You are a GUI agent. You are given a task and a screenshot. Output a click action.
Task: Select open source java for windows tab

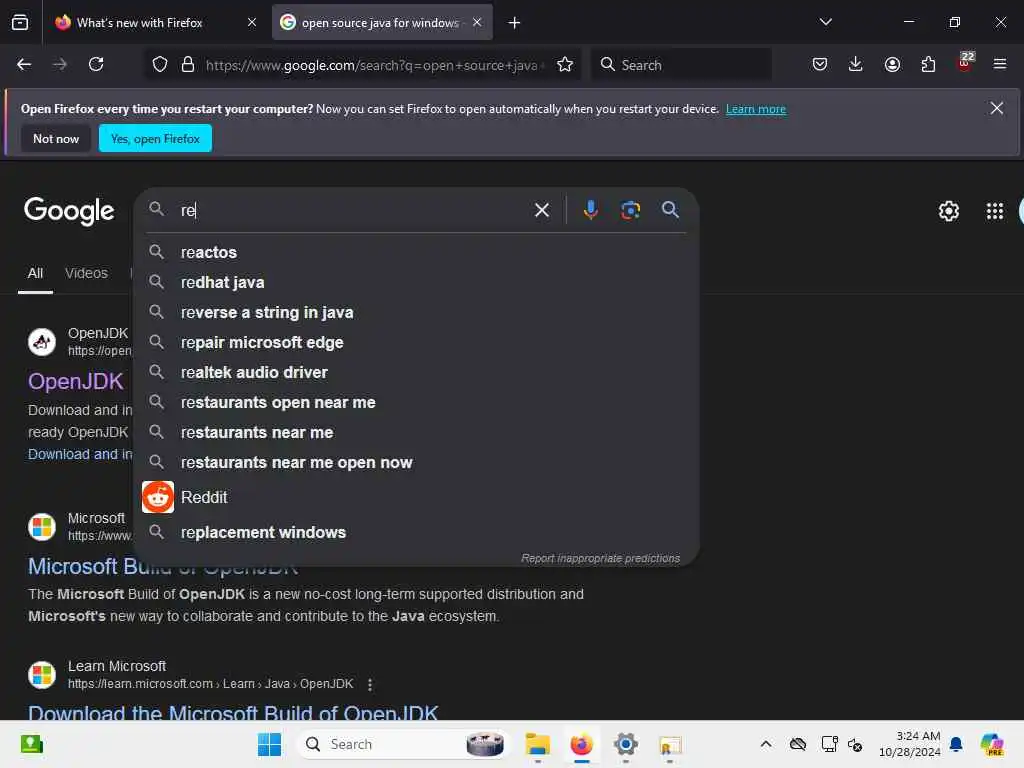[x=381, y=23]
